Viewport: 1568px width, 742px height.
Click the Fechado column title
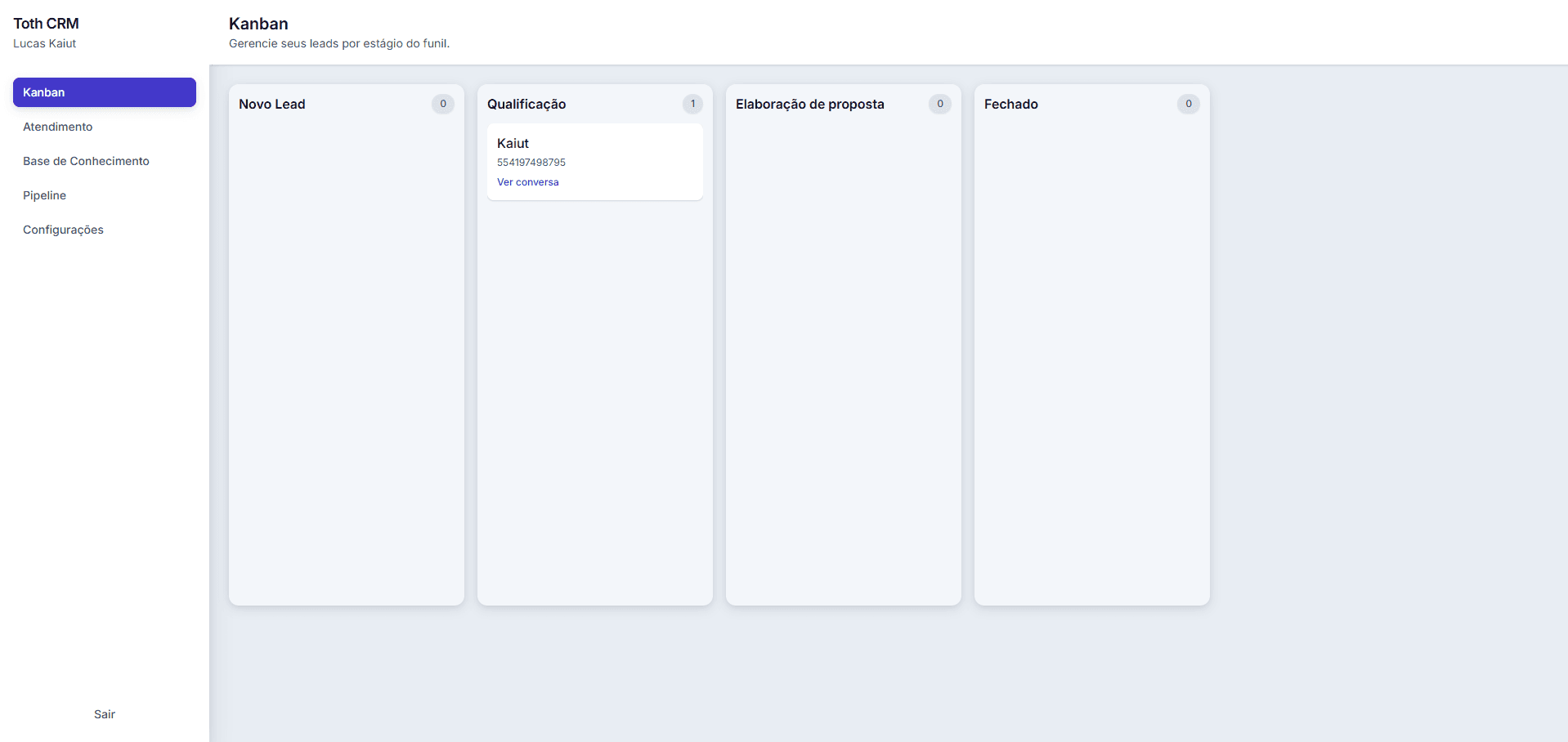pos(1011,104)
